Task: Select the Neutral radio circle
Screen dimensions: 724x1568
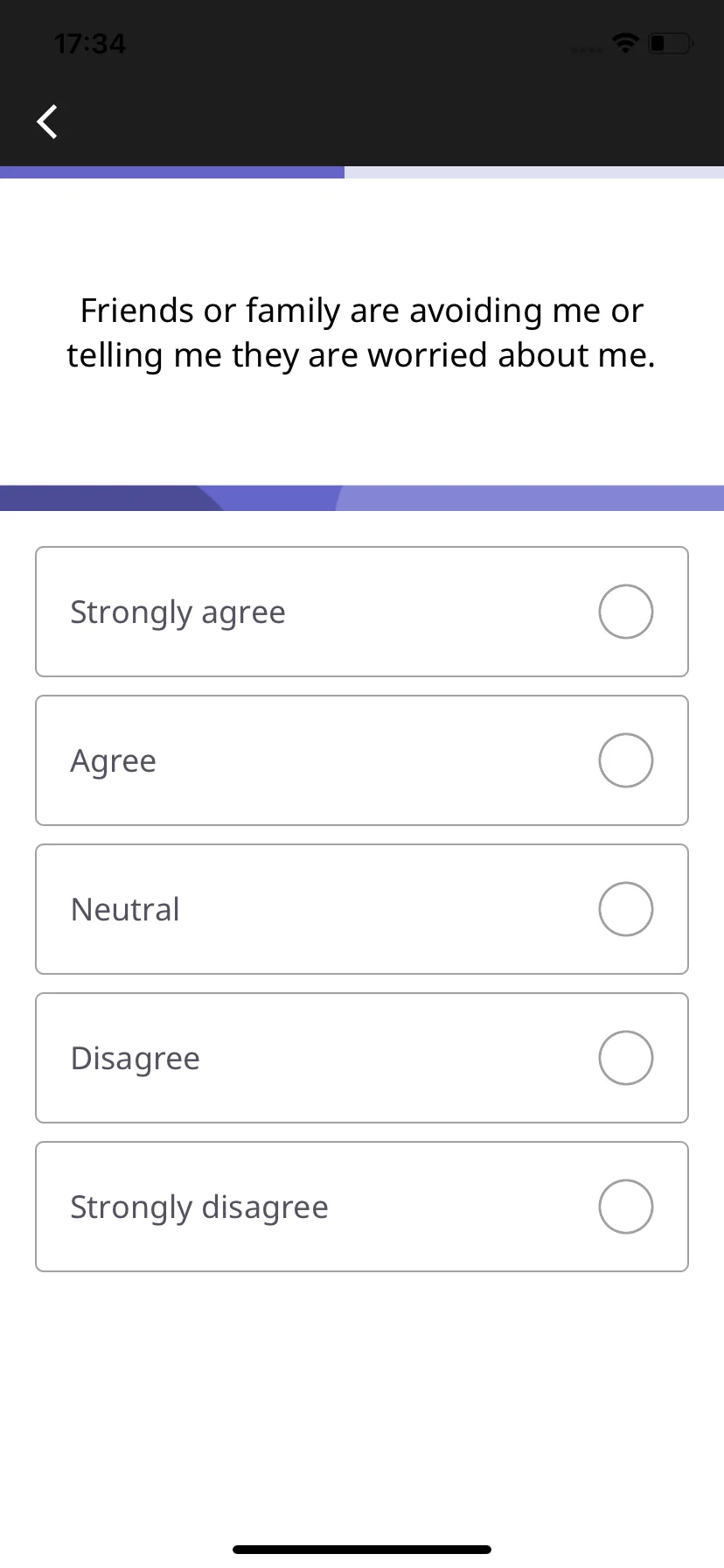Action: pos(626,909)
